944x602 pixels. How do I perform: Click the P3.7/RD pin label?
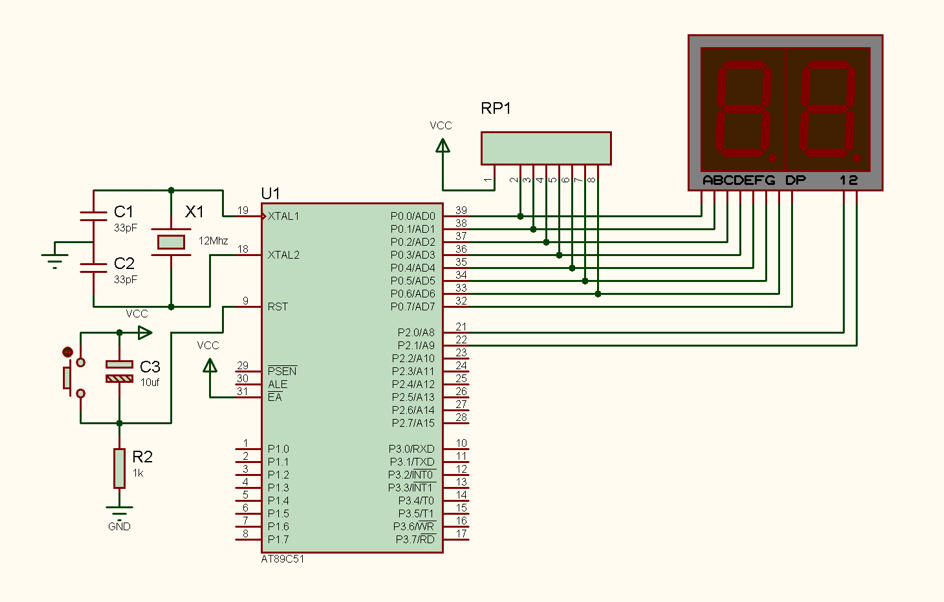click(x=415, y=539)
